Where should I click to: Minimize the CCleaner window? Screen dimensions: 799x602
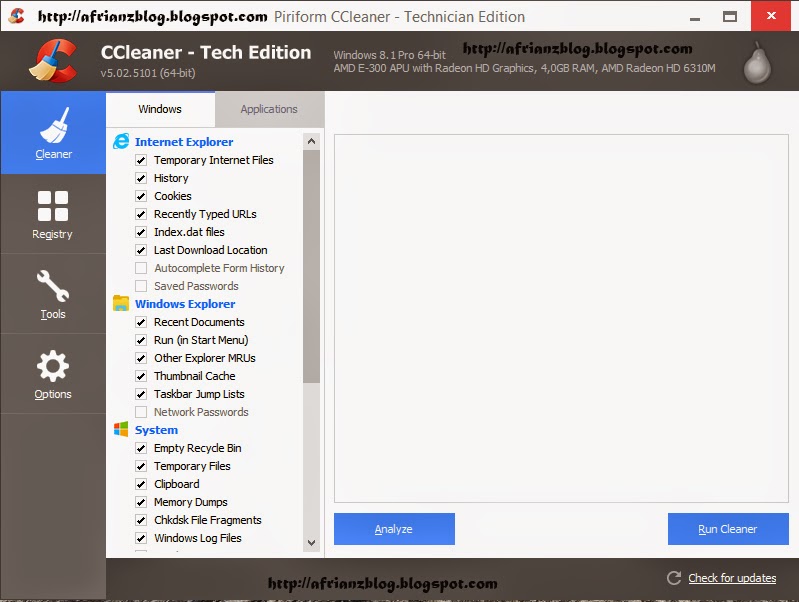695,17
